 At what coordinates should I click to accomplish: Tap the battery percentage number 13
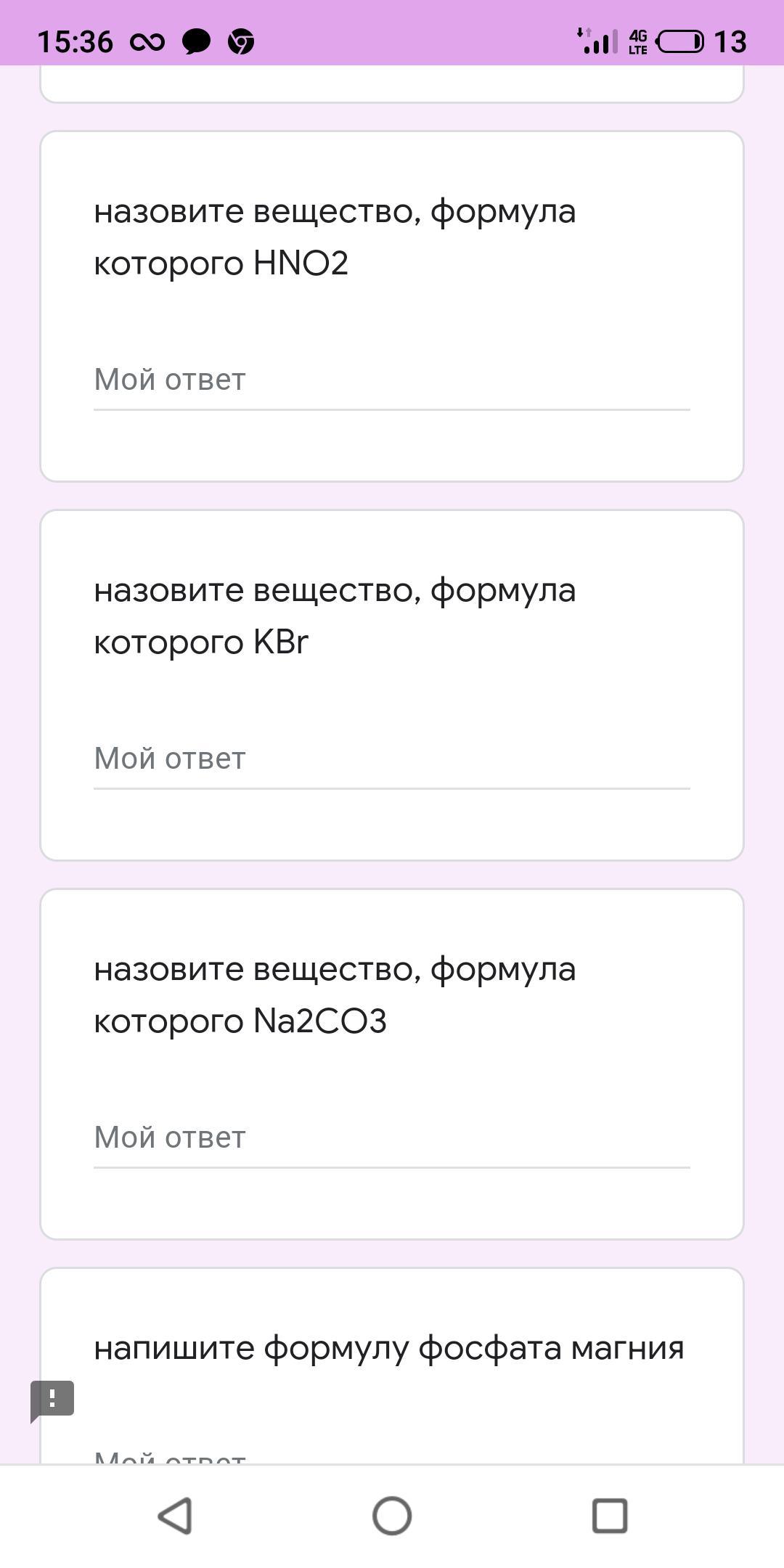point(730,42)
